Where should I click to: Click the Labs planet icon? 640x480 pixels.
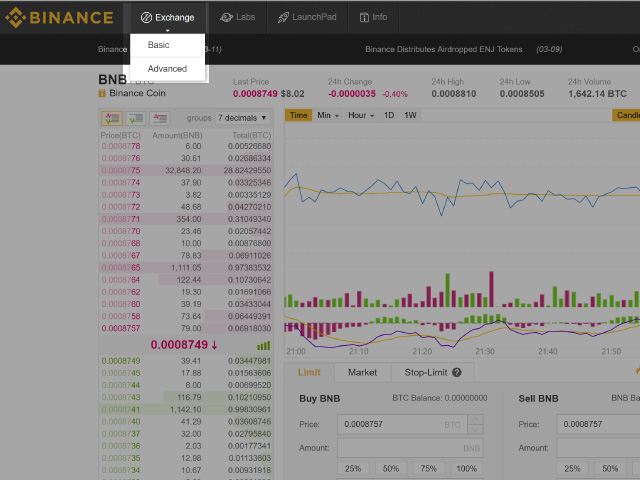pos(226,18)
